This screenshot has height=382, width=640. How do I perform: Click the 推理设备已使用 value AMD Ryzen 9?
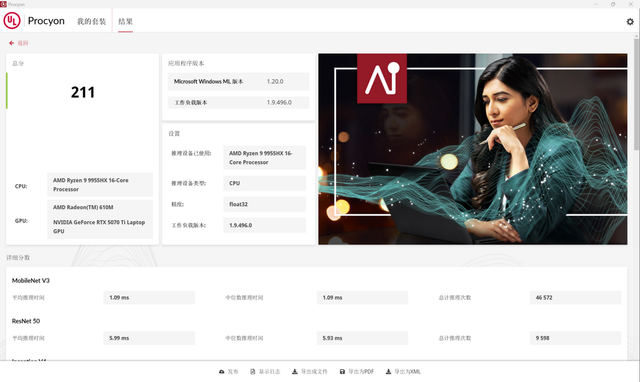(264, 158)
